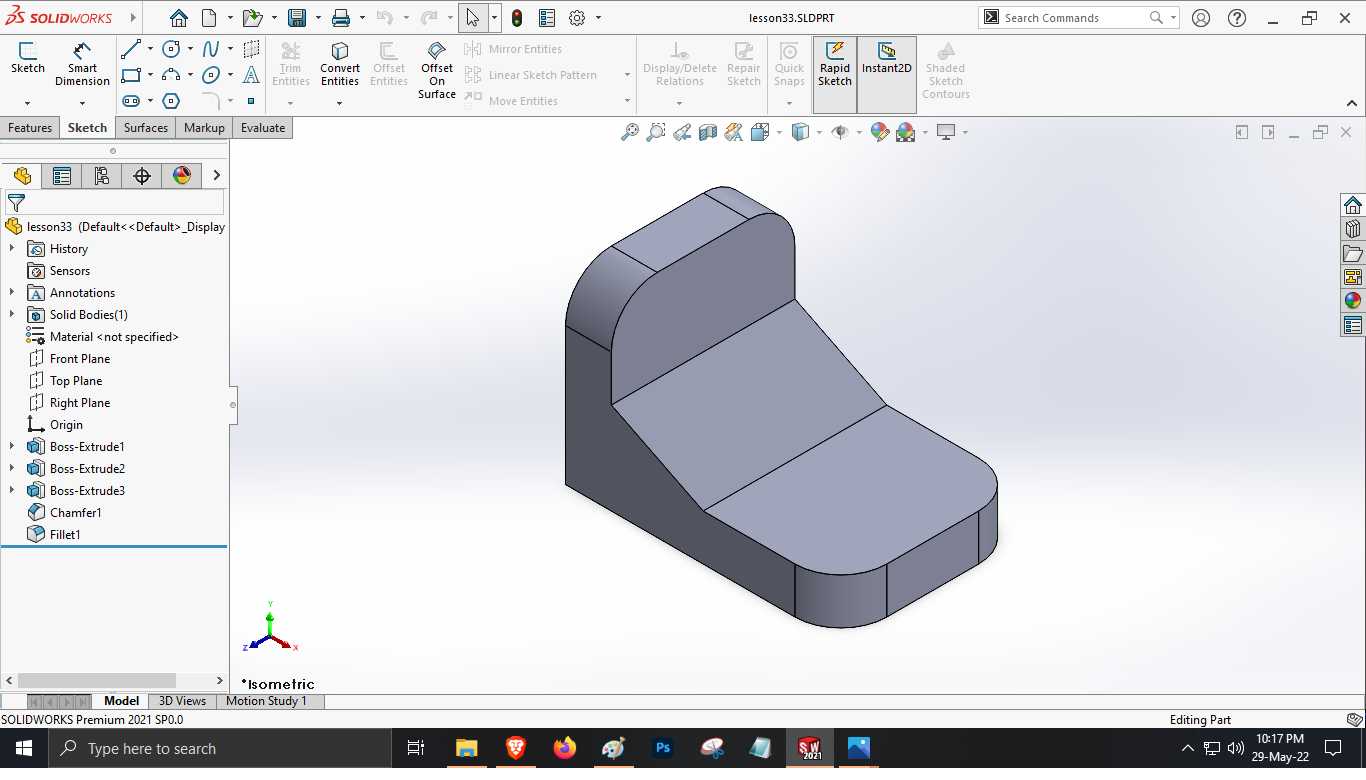This screenshot has height=780, width=1366.
Task: Open Photoshop from the taskbar
Action: coord(662,748)
